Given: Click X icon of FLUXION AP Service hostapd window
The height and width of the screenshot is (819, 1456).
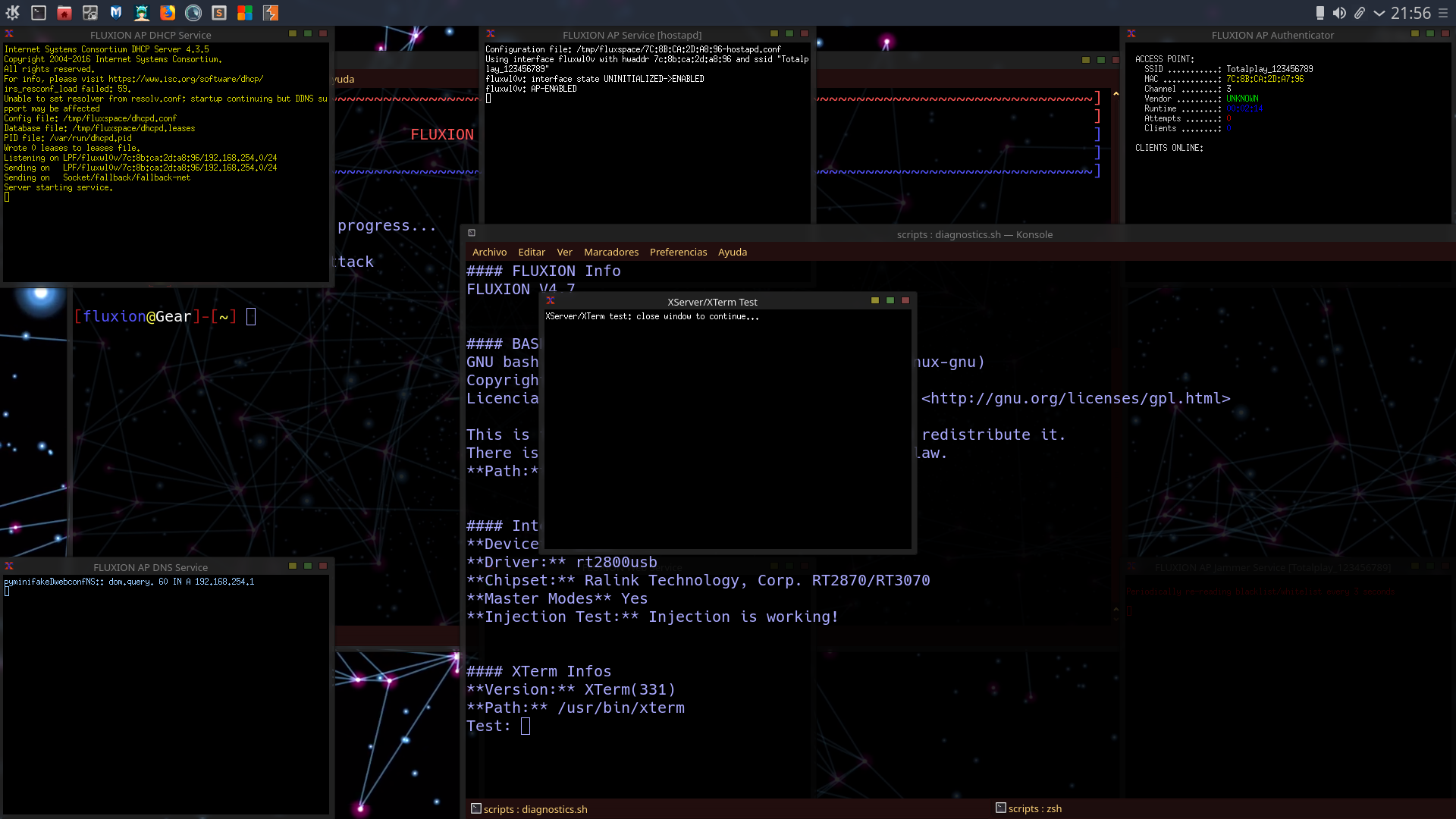Looking at the screenshot, I should pyautogui.click(x=491, y=34).
